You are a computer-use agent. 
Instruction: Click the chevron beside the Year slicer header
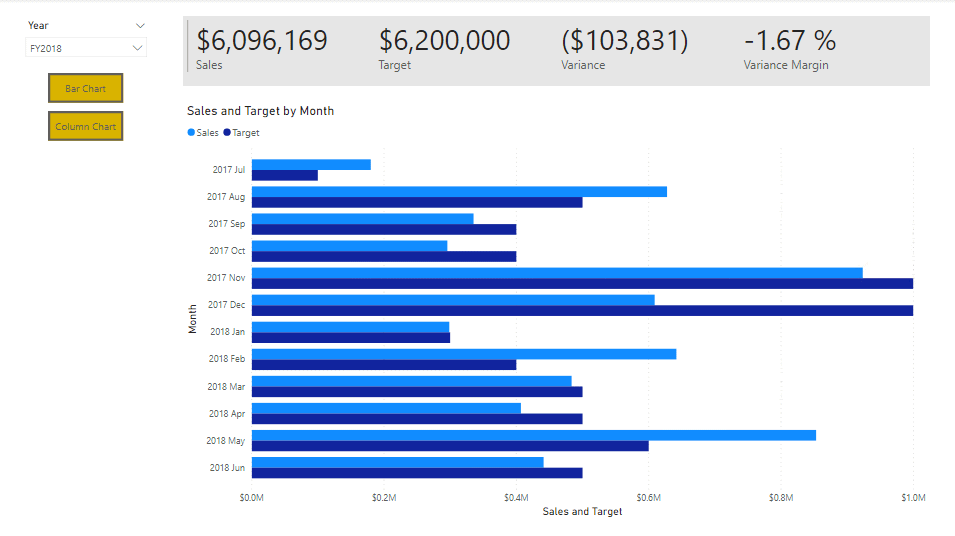click(x=140, y=25)
